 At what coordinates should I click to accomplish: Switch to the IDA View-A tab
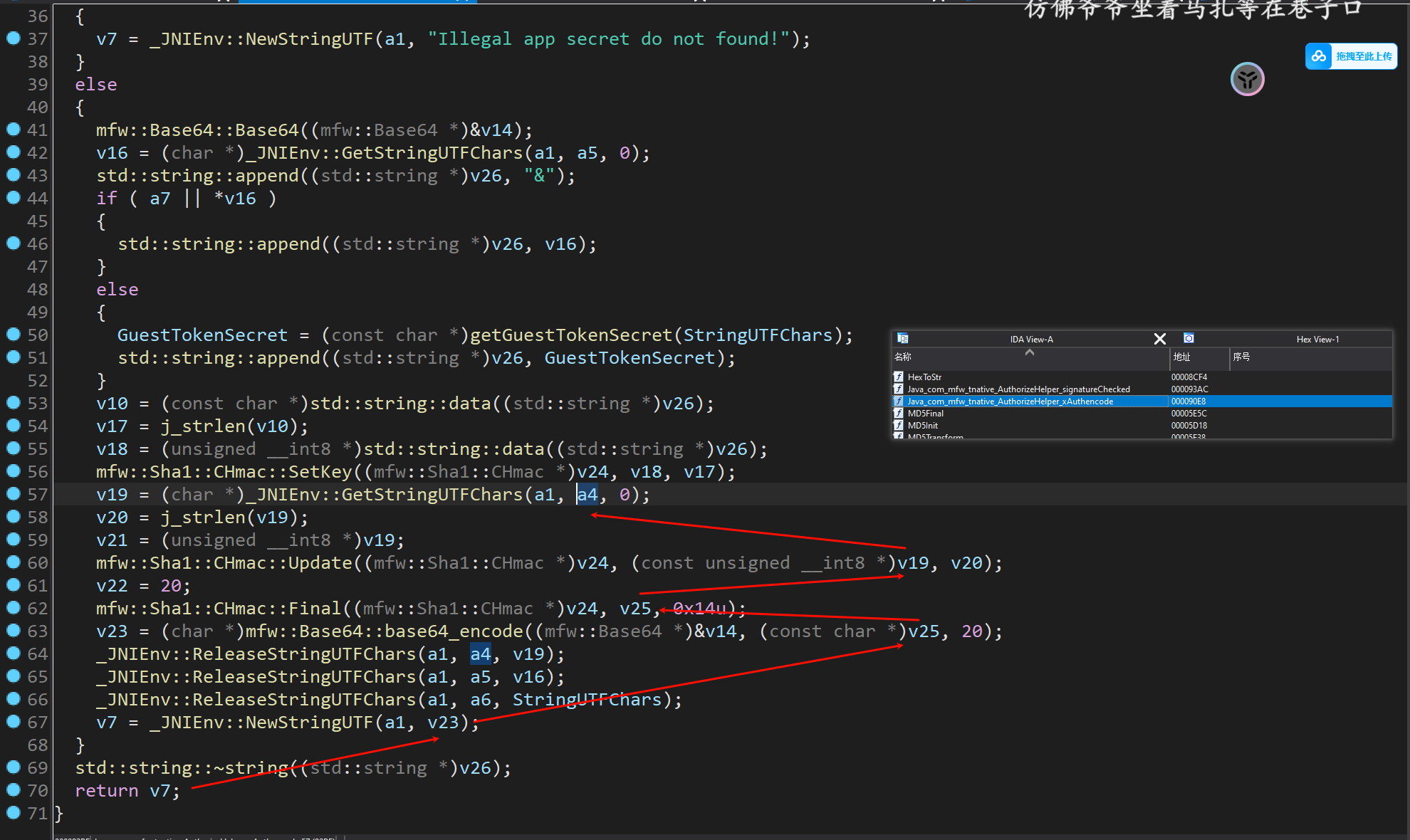pos(1031,340)
